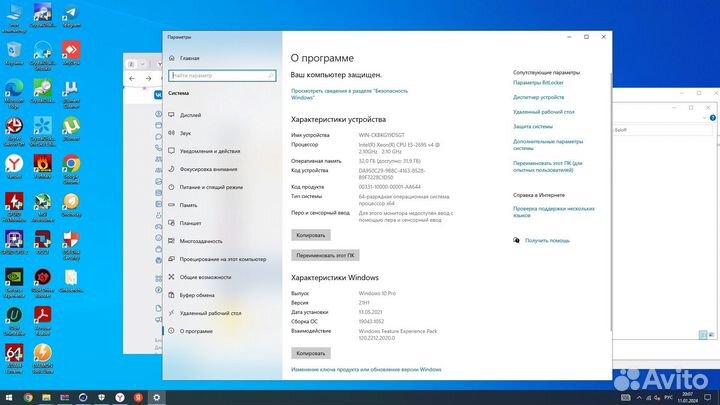Click the Windows Start button
The width and height of the screenshot is (720, 405).
pyautogui.click(x=9, y=397)
